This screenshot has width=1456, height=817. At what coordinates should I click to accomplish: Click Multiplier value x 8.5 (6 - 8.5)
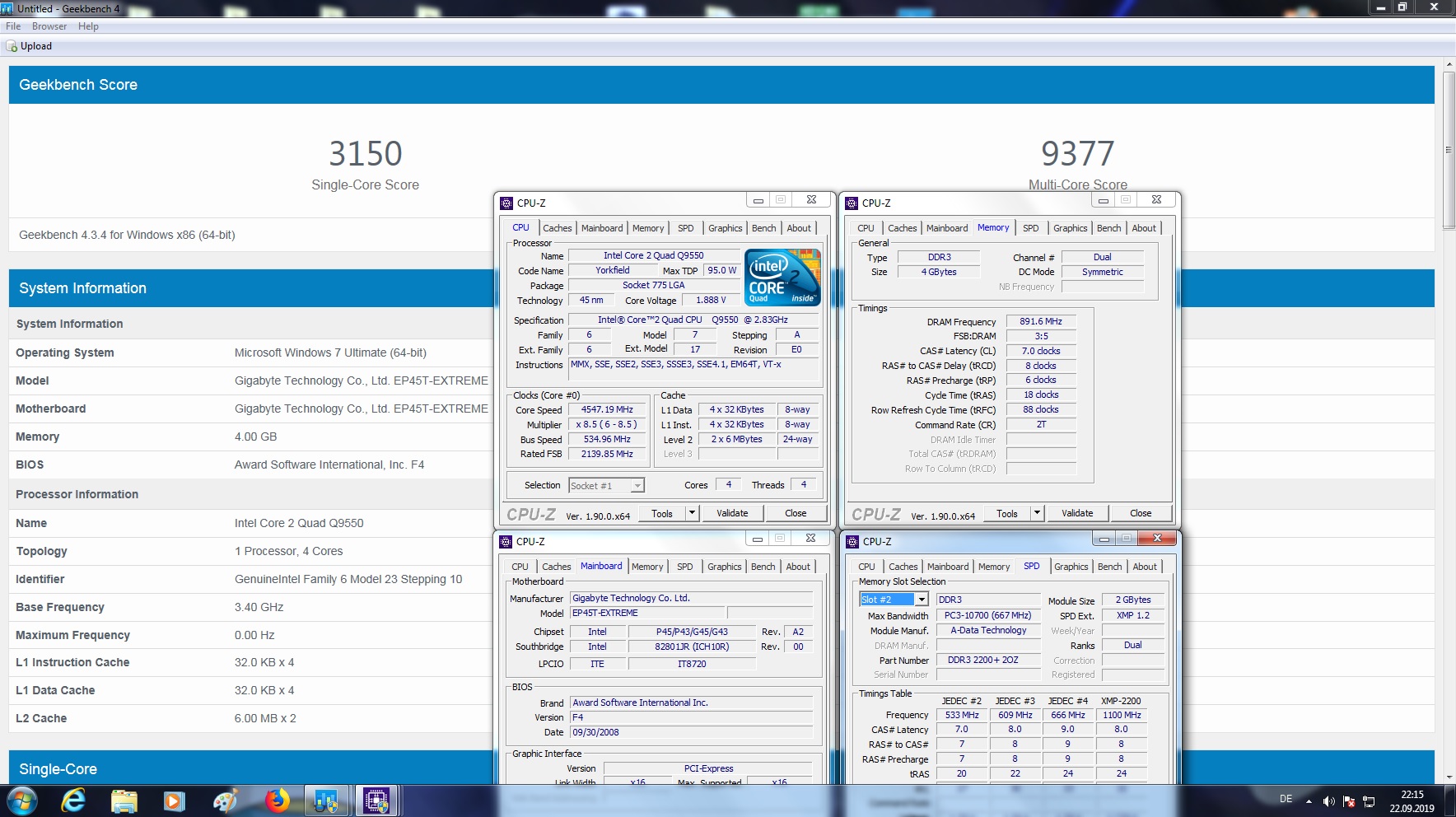(607, 424)
